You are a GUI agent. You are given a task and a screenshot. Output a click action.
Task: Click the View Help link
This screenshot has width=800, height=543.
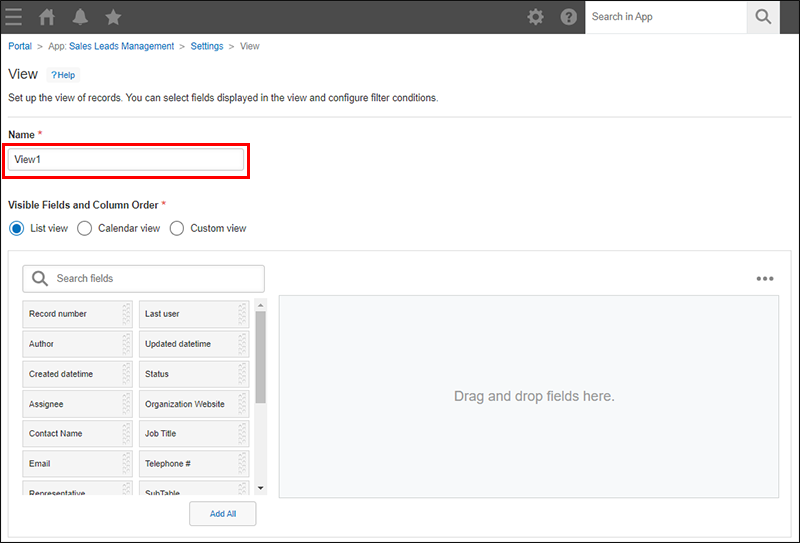click(x=63, y=75)
